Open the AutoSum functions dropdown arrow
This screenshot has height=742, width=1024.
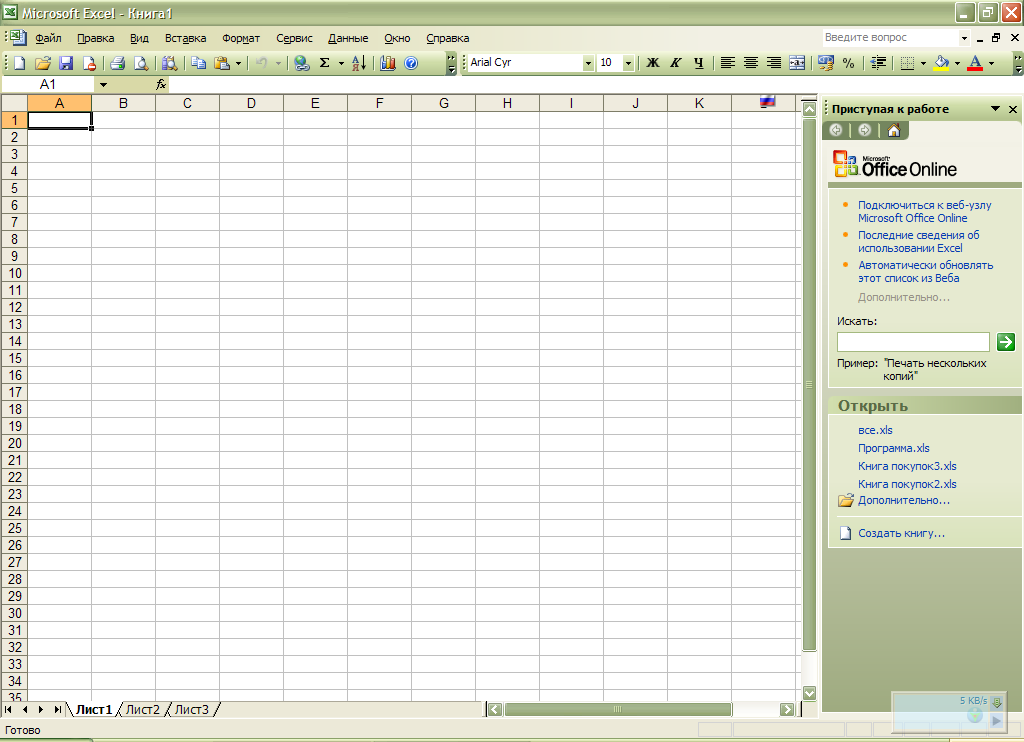tap(341, 63)
